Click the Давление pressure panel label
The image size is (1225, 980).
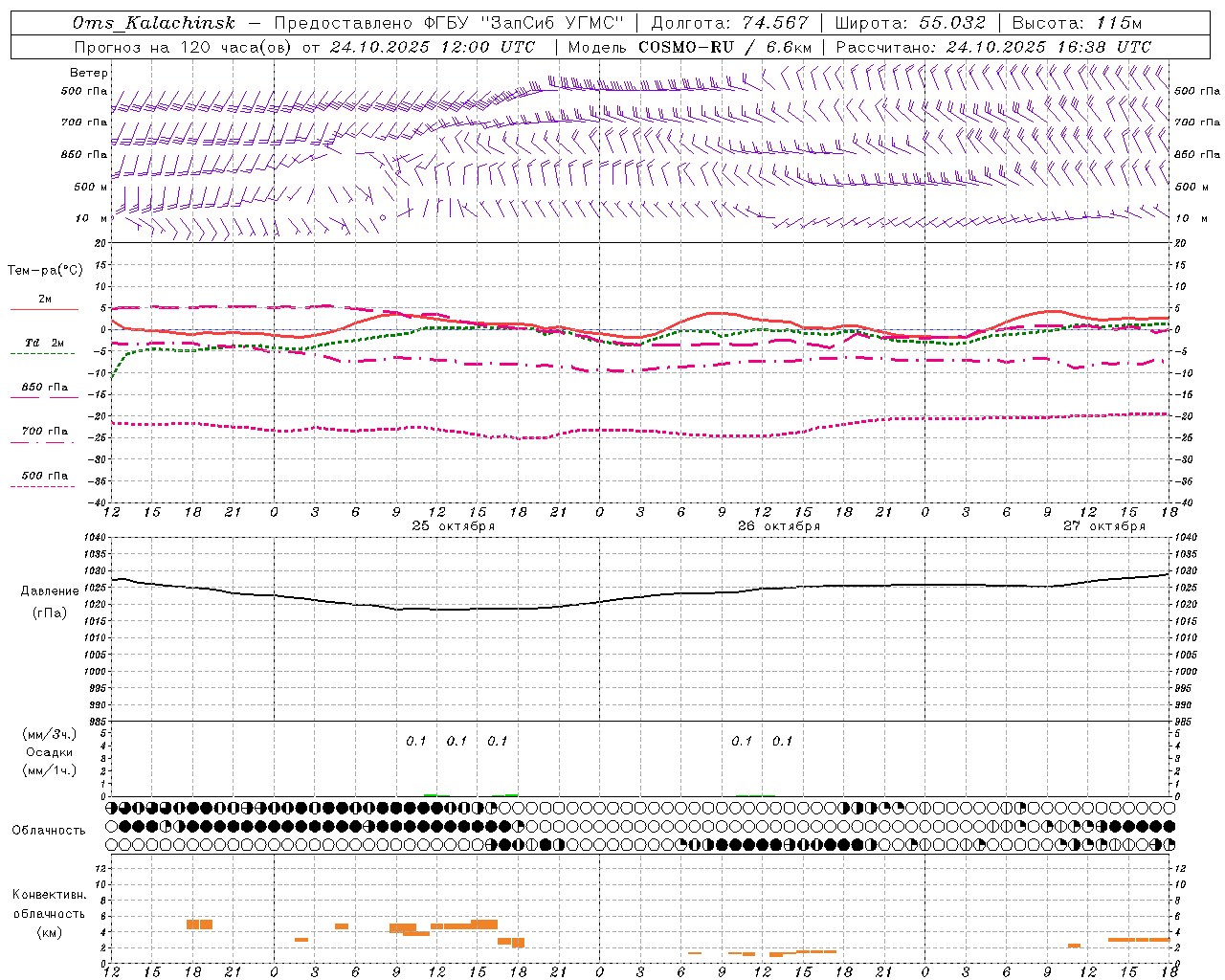50,591
